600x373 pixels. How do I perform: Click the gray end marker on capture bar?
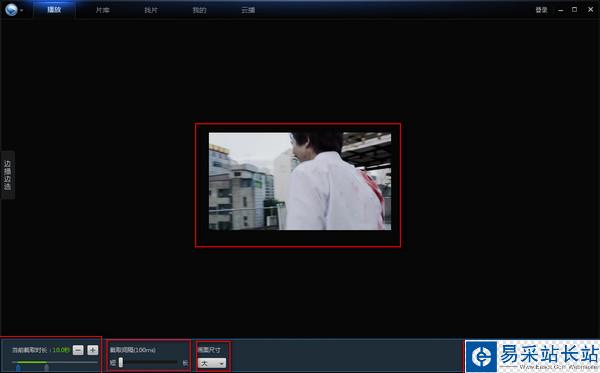(46, 368)
